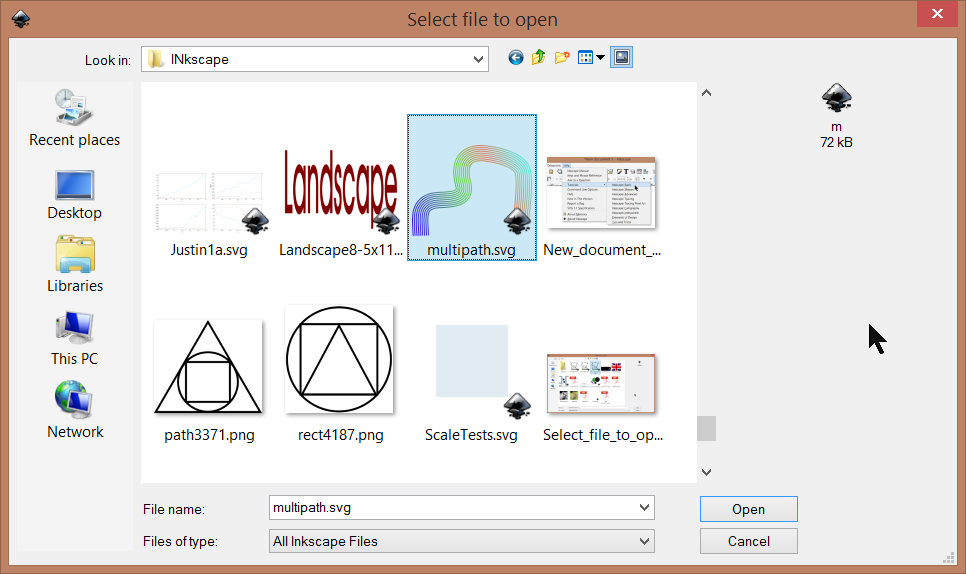Screen dimensions: 966x574
Task: Go up one folder level
Action: (x=539, y=58)
